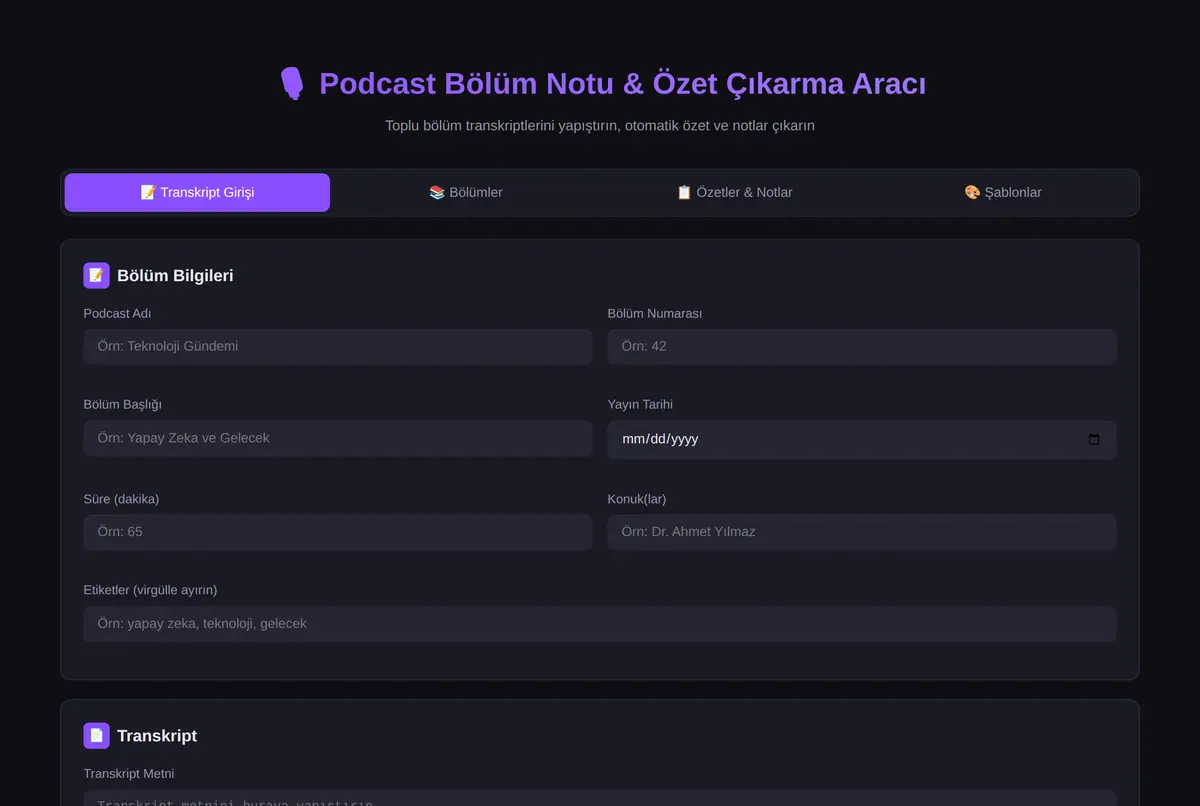The width and height of the screenshot is (1200, 806).
Task: Click the 'Podcast Adı' label
Action: click(117, 313)
